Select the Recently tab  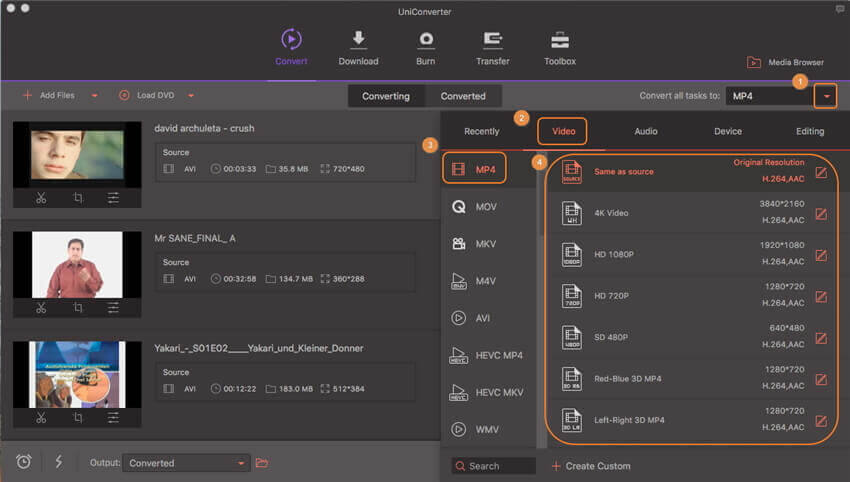pos(481,131)
